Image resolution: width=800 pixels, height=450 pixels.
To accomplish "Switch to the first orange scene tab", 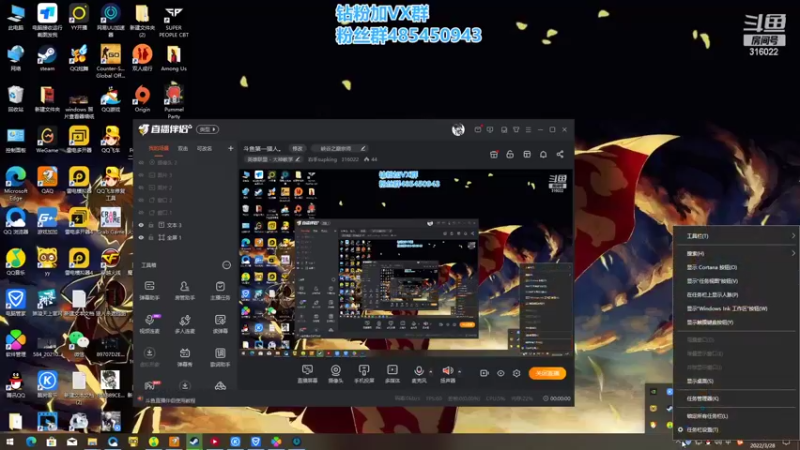I will [158, 148].
